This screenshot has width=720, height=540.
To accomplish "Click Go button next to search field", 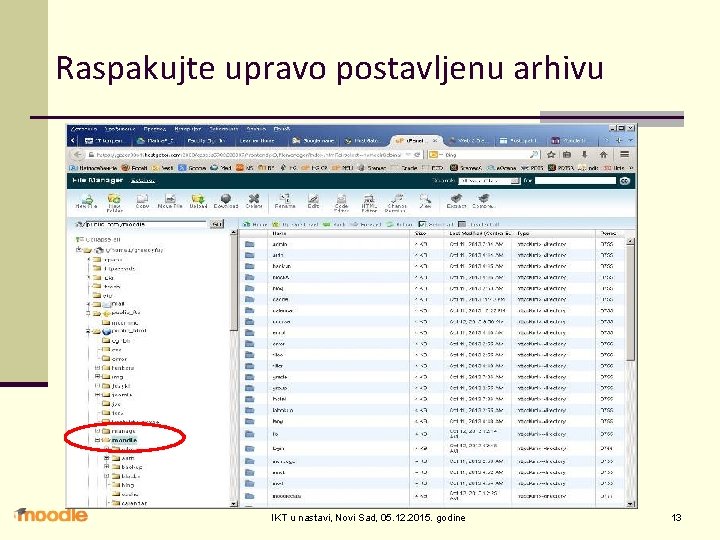I will point(624,181).
